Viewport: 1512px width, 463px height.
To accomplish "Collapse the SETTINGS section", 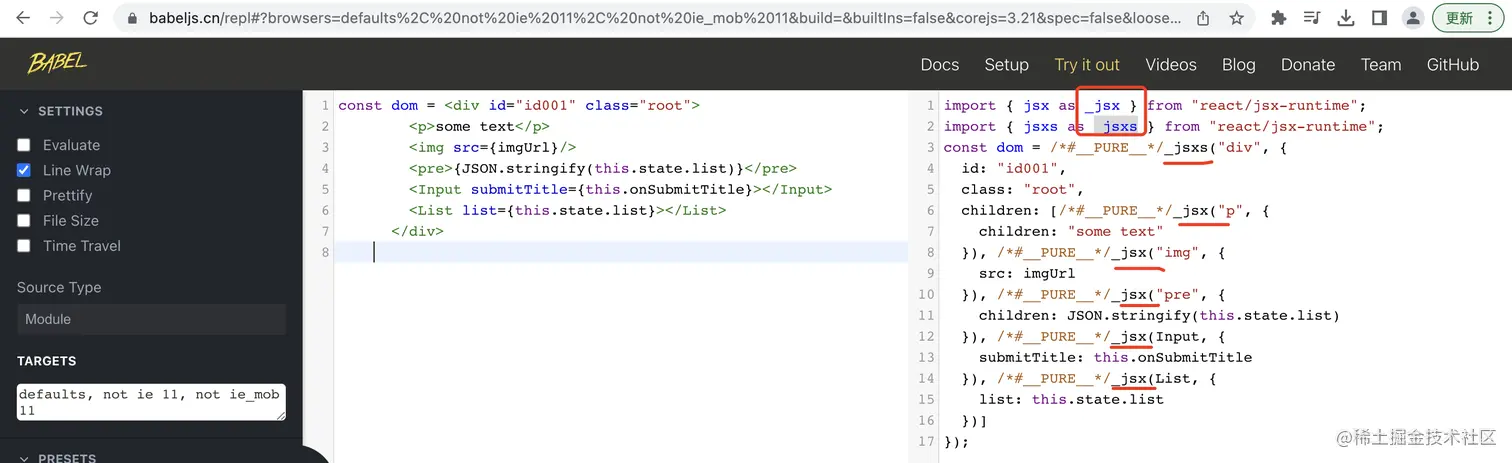I will click(x=60, y=111).
